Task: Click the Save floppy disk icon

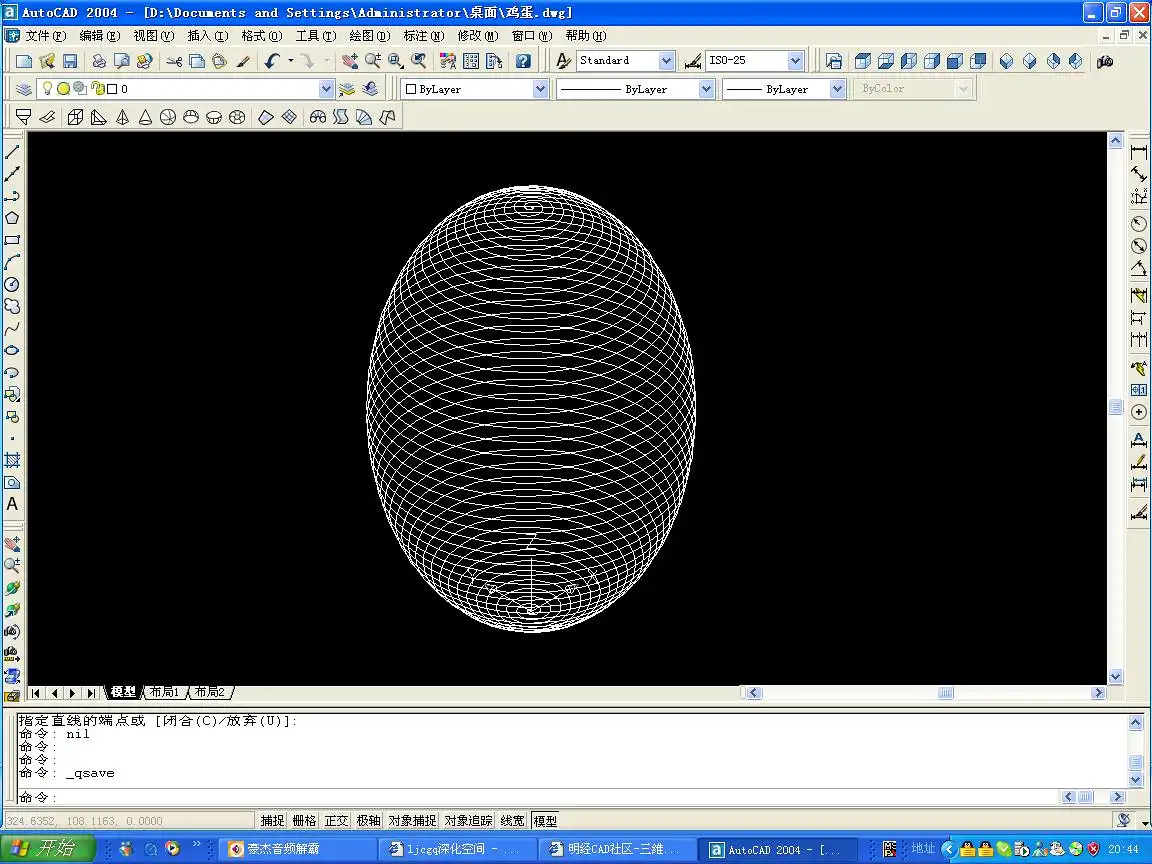Action: tap(70, 61)
